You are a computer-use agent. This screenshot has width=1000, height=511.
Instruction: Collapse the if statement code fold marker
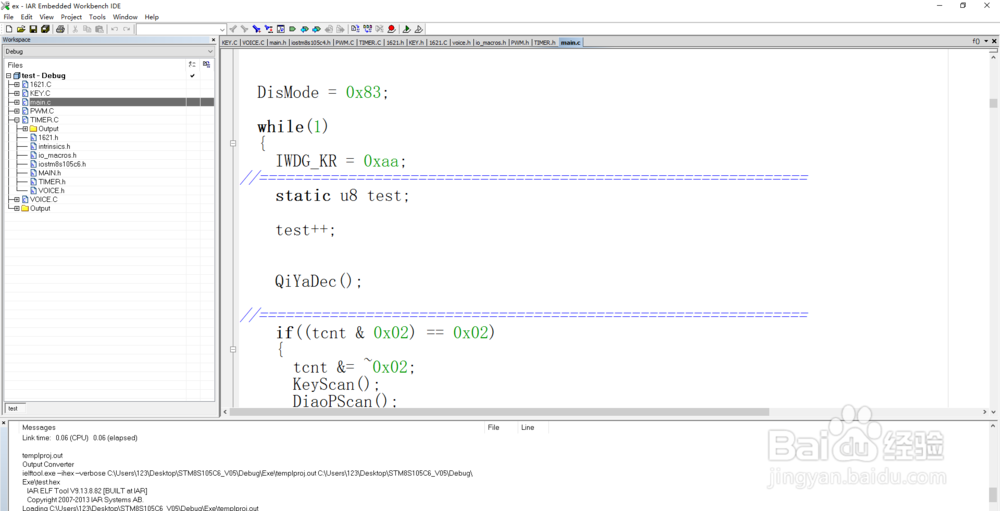pyautogui.click(x=233, y=350)
